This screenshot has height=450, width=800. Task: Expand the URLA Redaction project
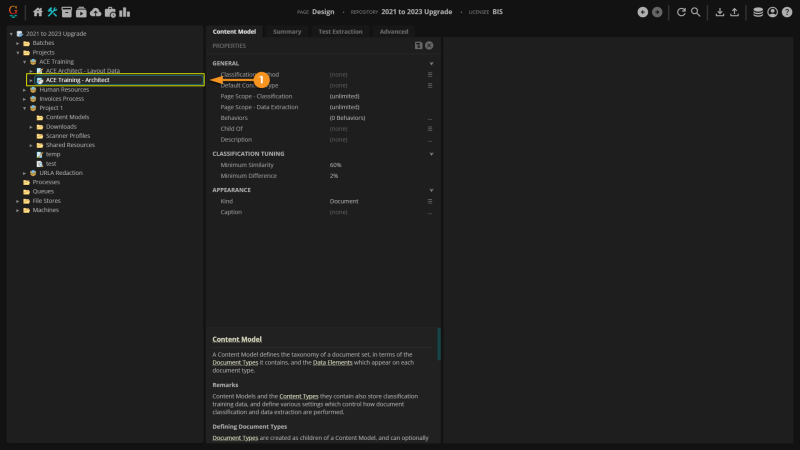24,173
